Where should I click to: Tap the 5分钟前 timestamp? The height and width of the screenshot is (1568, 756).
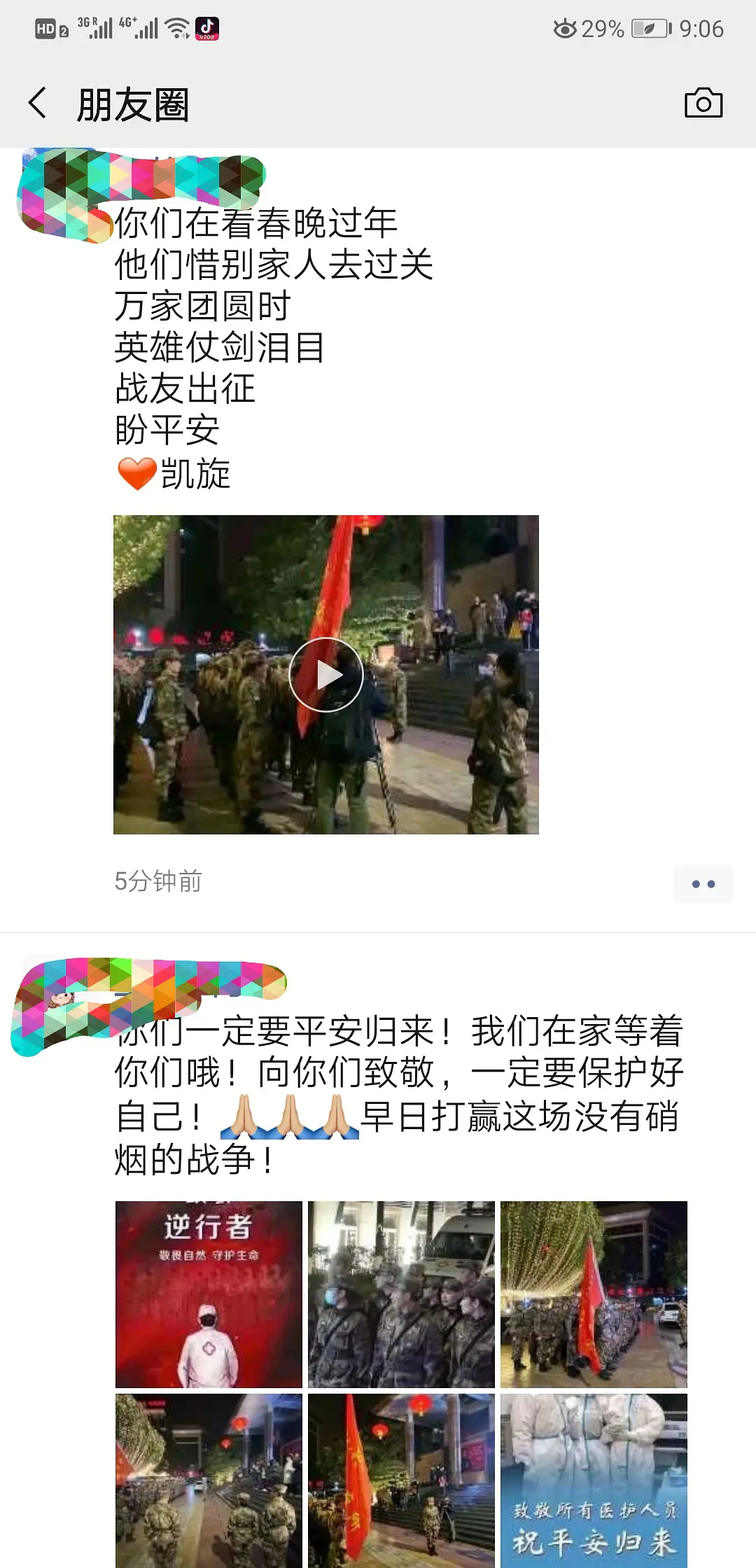pyautogui.click(x=158, y=881)
